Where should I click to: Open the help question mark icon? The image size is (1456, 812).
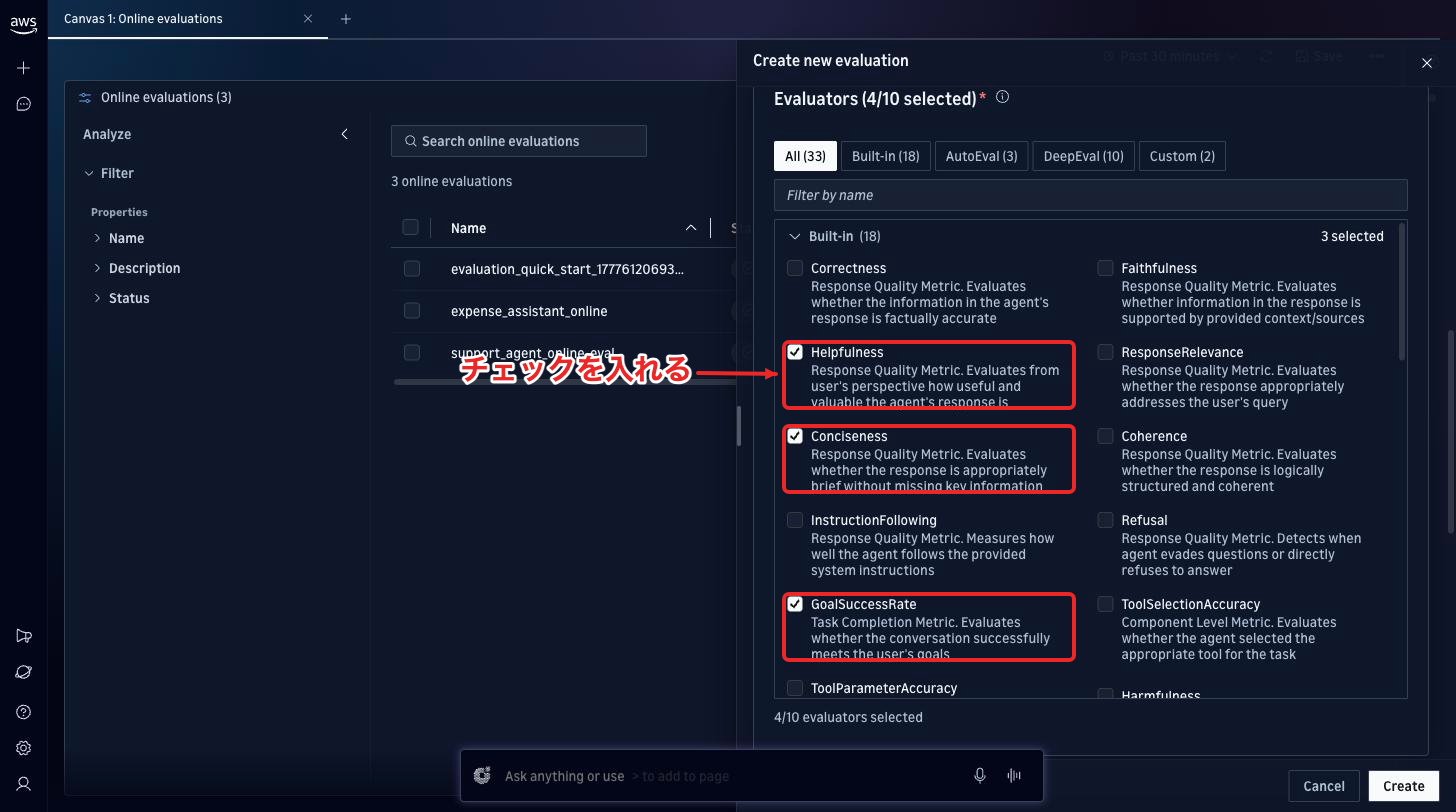(24, 712)
